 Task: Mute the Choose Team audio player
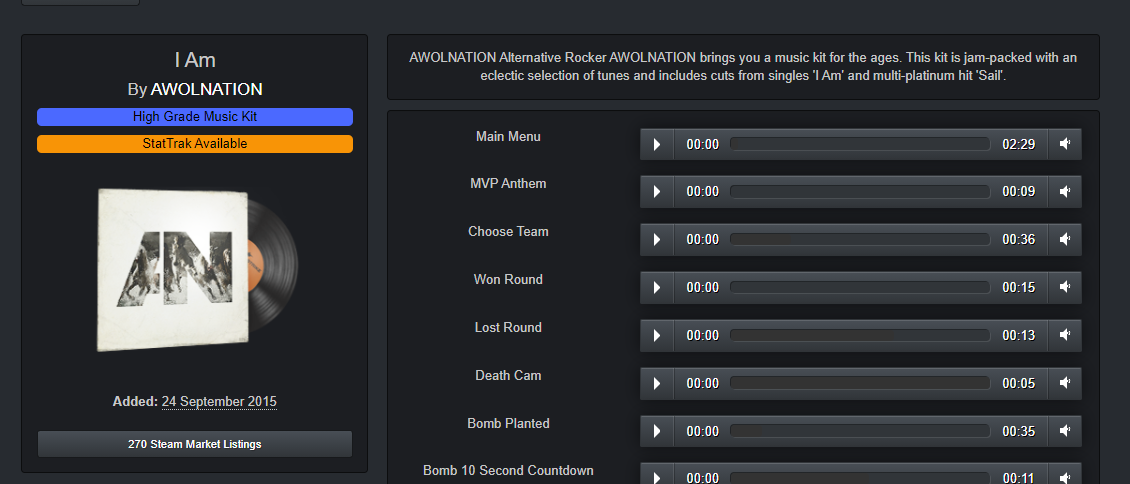[x=1064, y=240]
